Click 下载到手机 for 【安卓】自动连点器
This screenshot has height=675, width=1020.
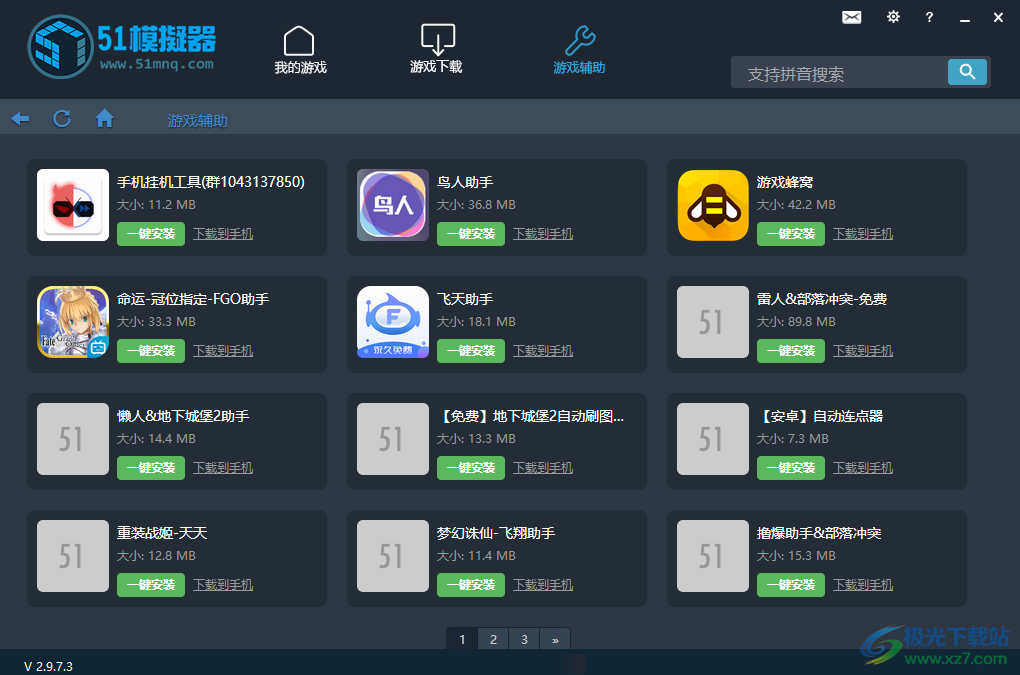point(863,468)
